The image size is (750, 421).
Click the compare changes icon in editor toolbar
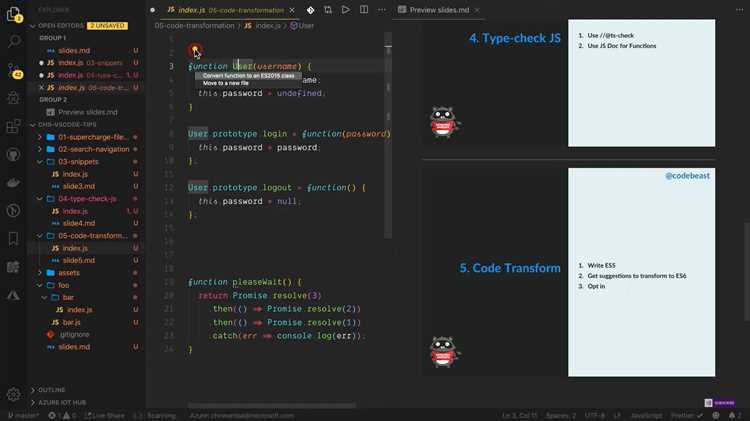pyautogui.click(x=328, y=10)
